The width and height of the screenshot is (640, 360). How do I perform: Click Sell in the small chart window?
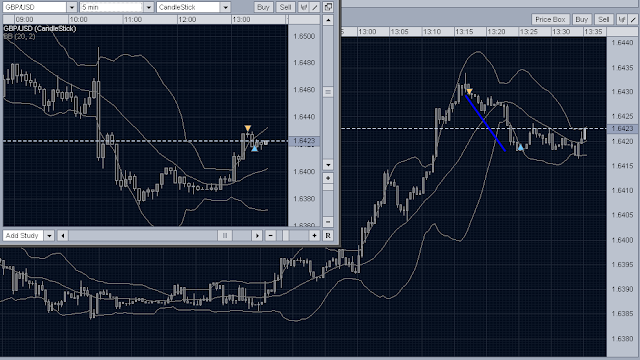[x=285, y=7]
